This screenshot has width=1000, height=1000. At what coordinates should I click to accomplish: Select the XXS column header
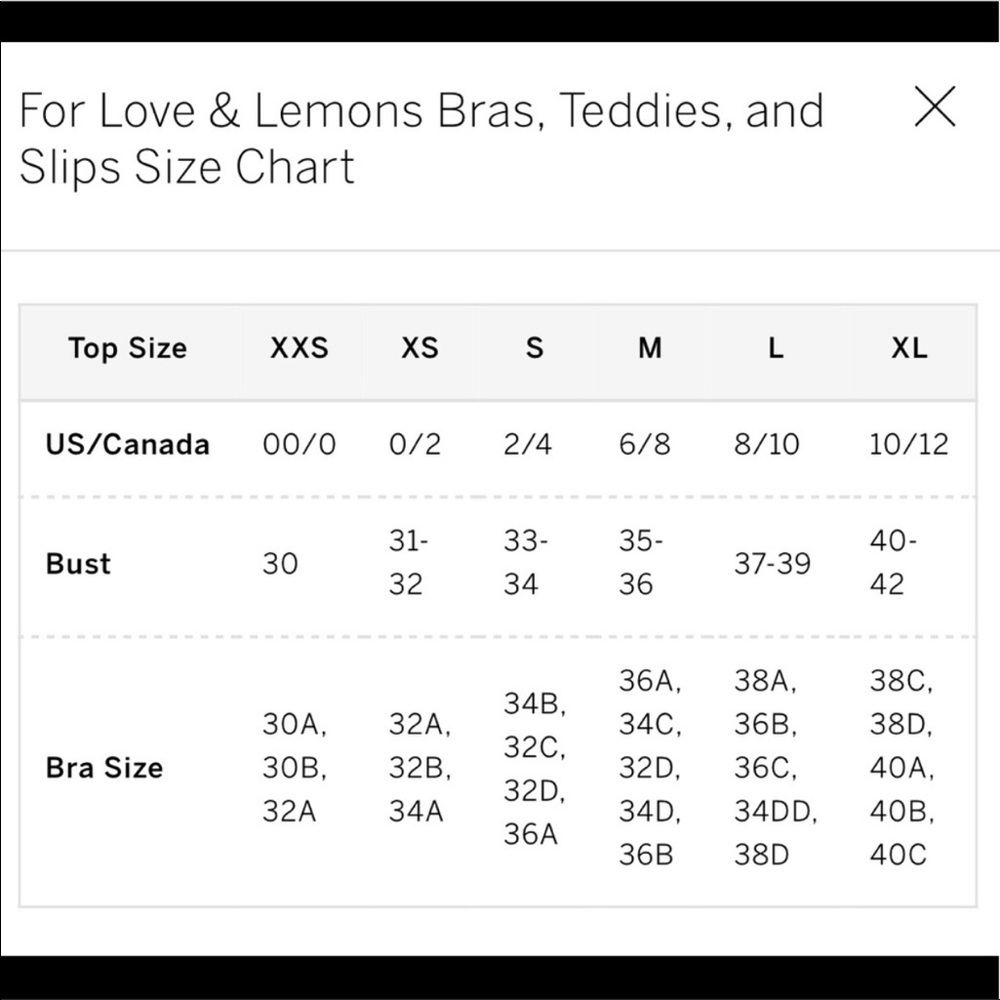299,348
